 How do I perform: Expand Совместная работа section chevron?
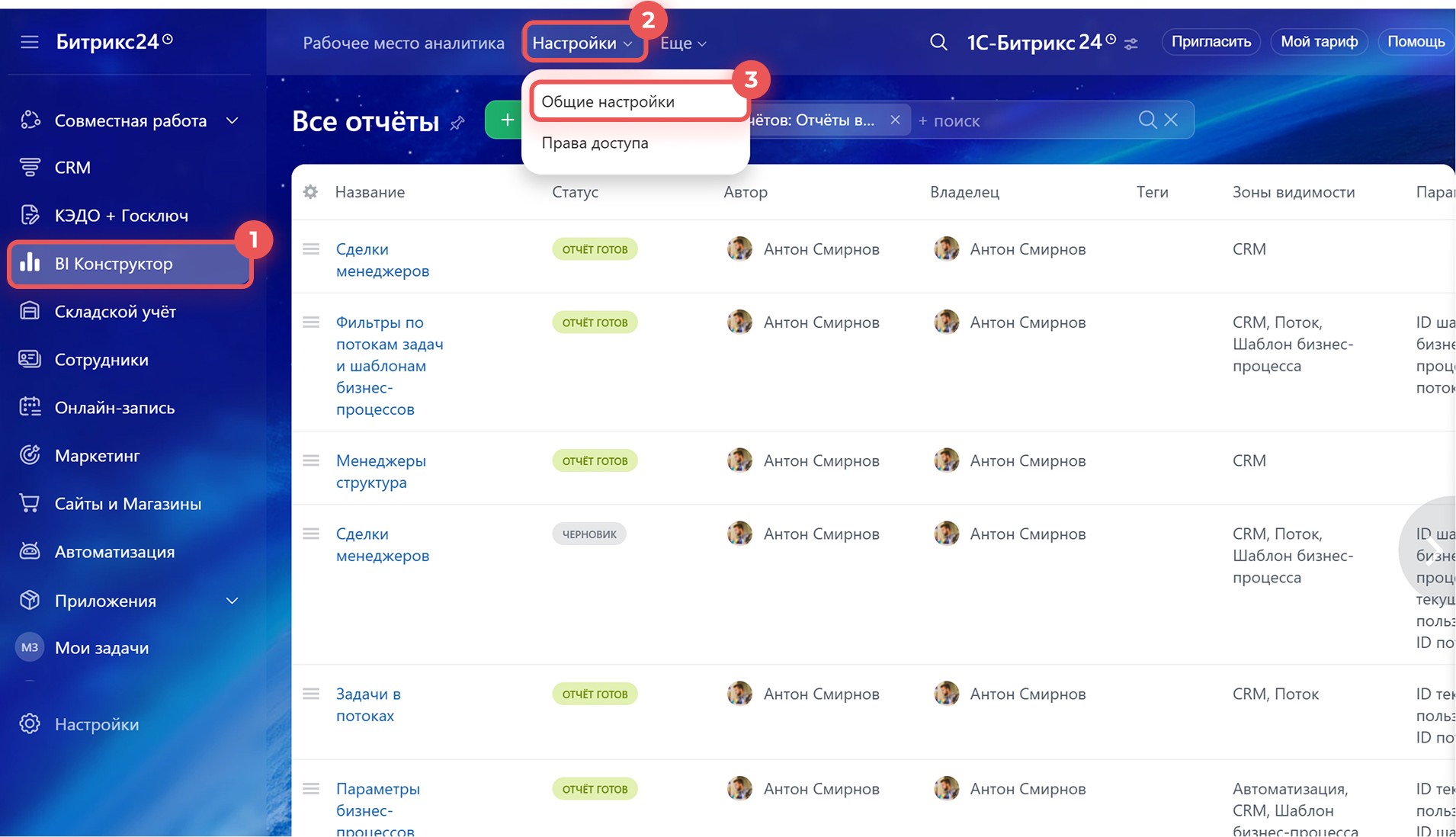pyautogui.click(x=233, y=120)
